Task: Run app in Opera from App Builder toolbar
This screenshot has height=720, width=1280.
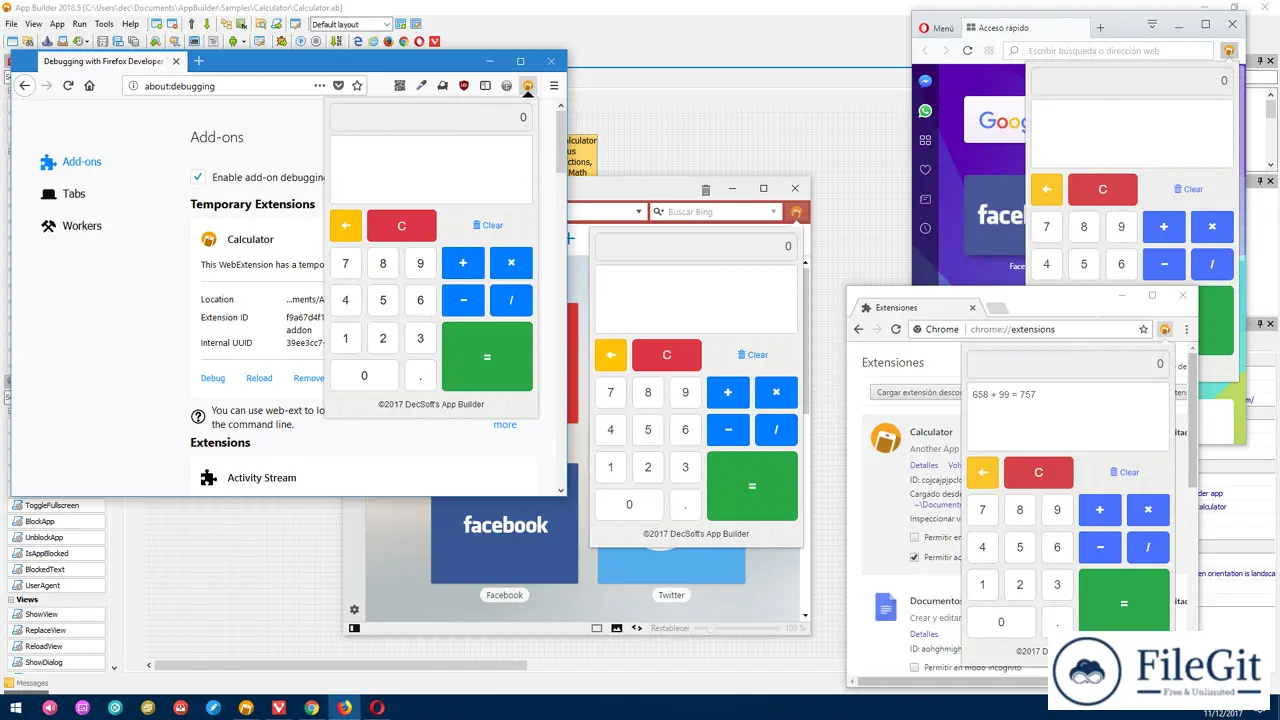Action: 419,41
